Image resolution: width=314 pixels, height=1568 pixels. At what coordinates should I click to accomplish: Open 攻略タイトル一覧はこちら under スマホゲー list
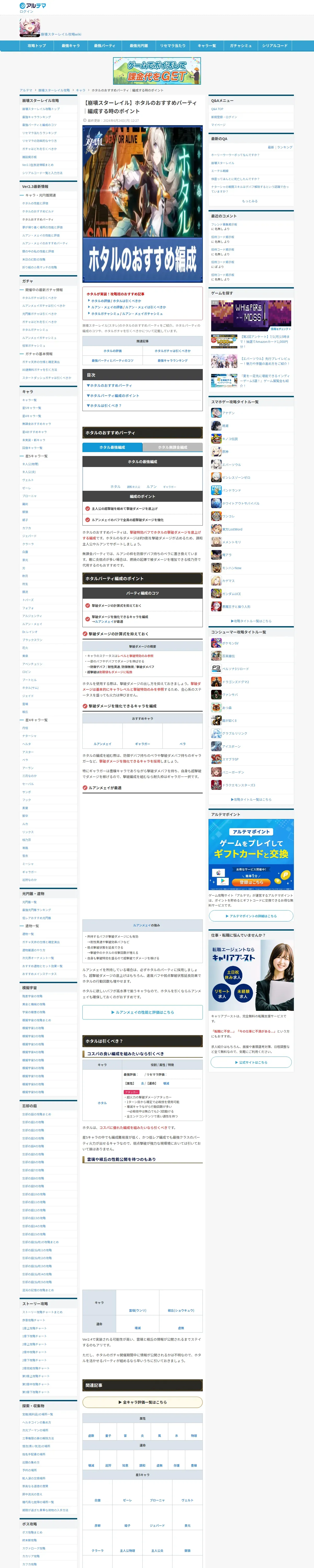click(251, 621)
